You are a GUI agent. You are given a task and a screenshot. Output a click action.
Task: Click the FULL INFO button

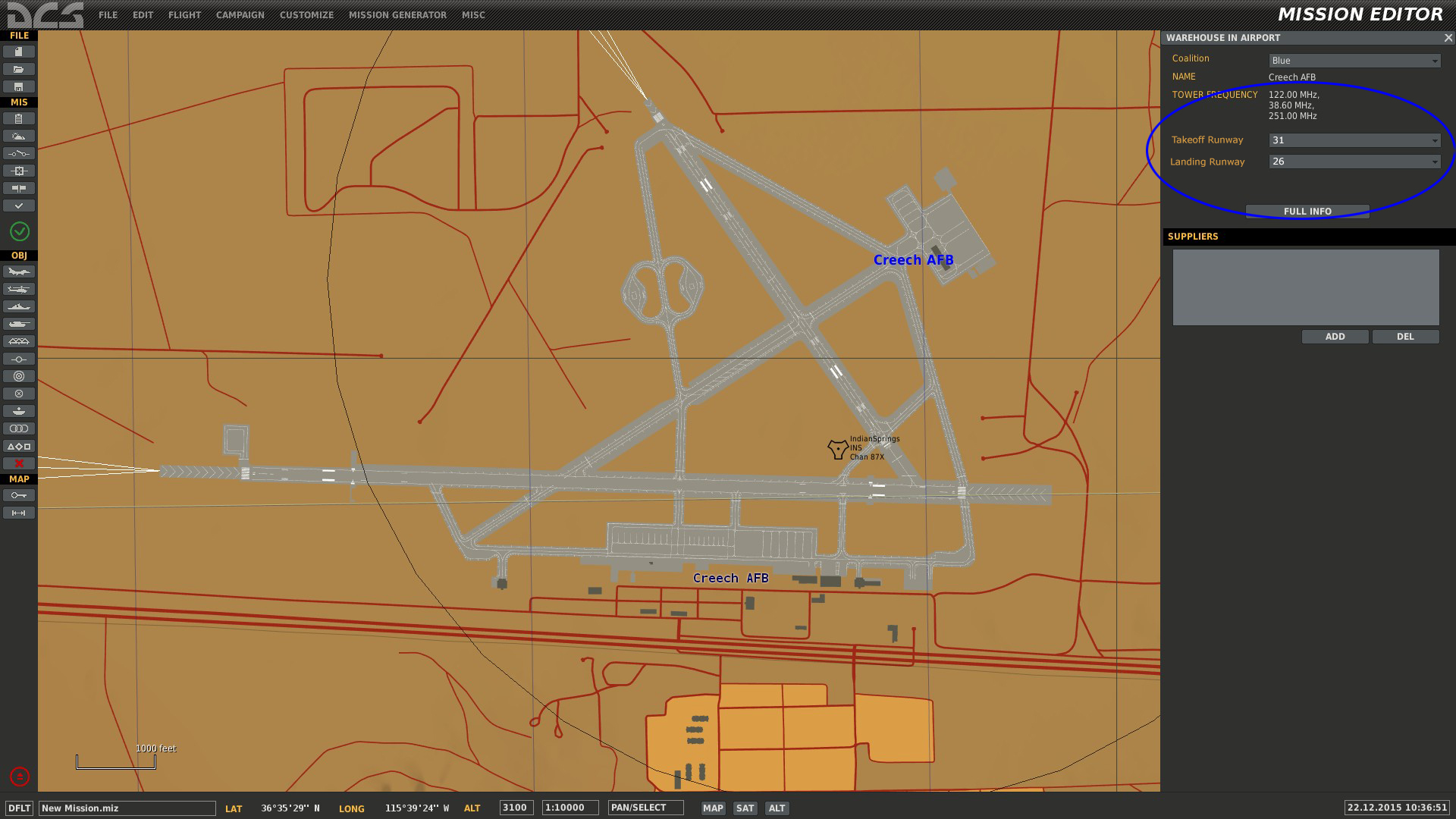tap(1307, 211)
